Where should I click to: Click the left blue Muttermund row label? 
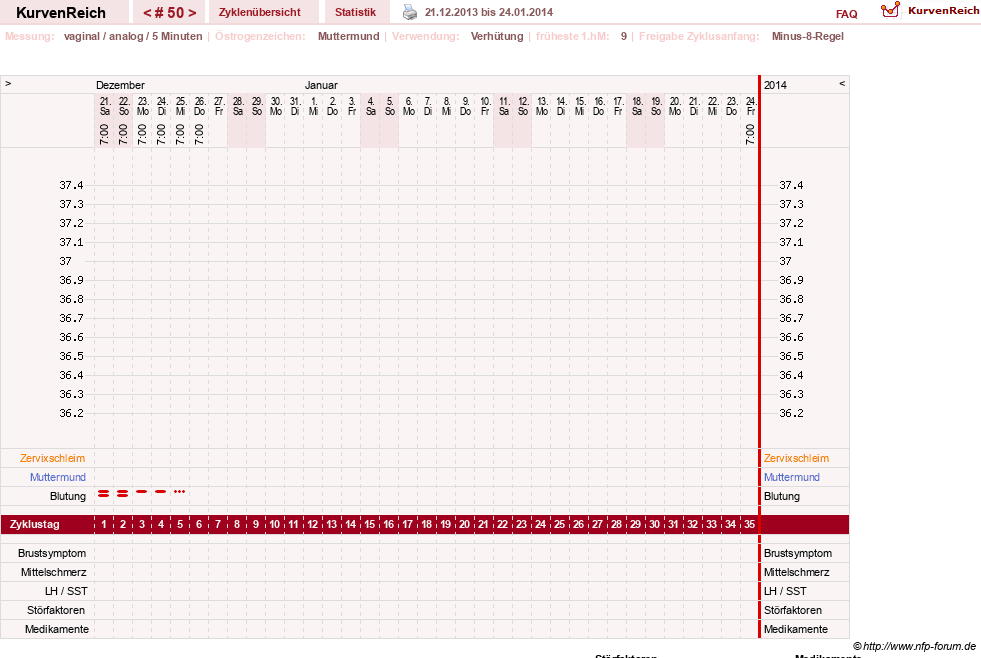click(58, 477)
